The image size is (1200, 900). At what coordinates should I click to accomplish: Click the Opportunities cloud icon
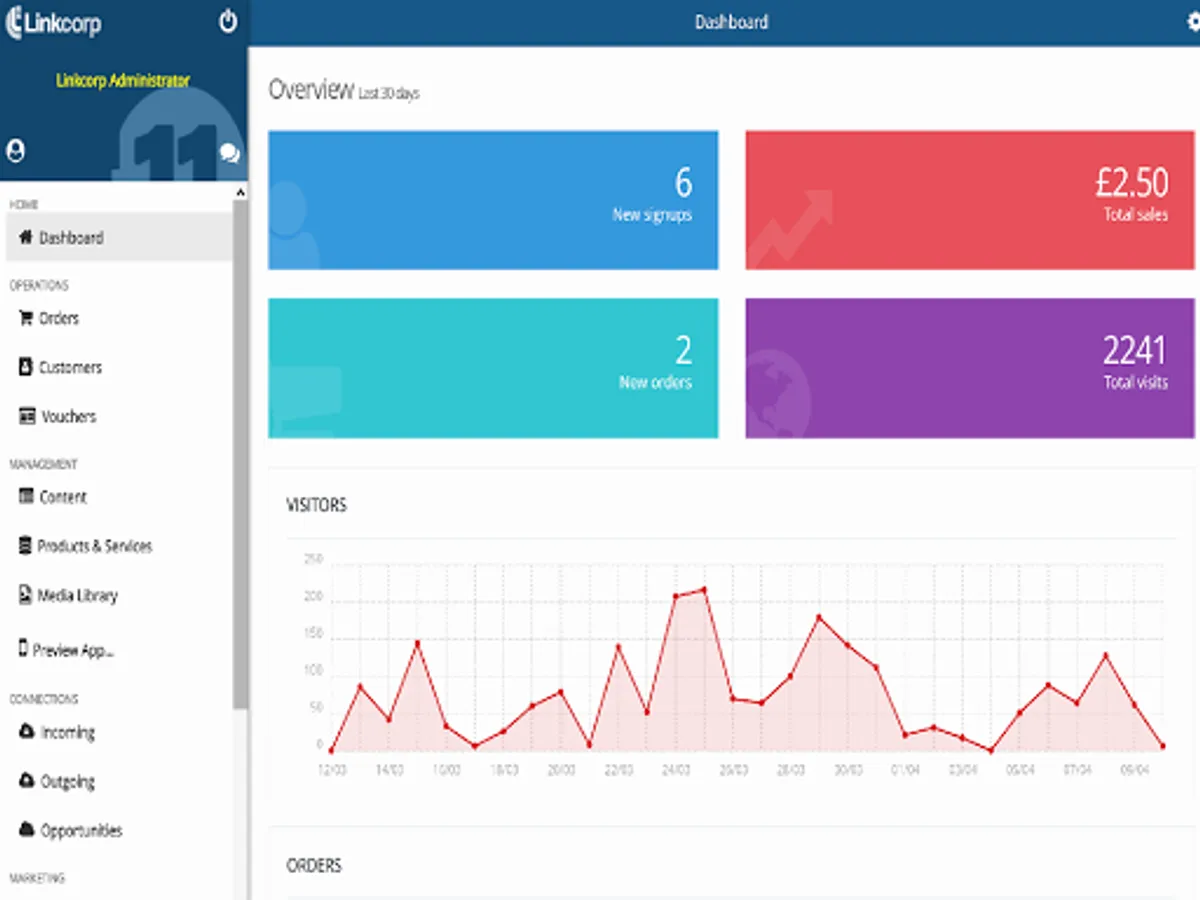[27, 830]
